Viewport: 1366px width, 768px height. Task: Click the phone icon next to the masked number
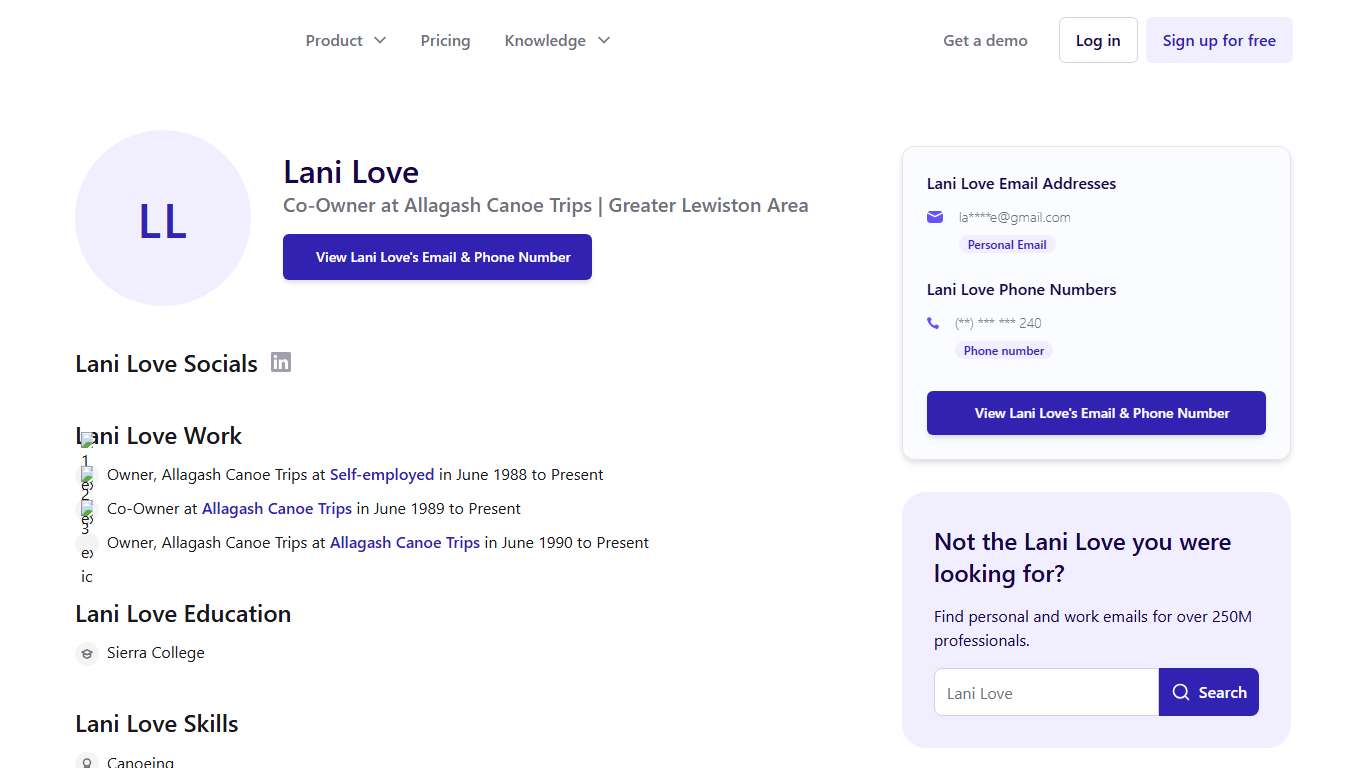(933, 322)
